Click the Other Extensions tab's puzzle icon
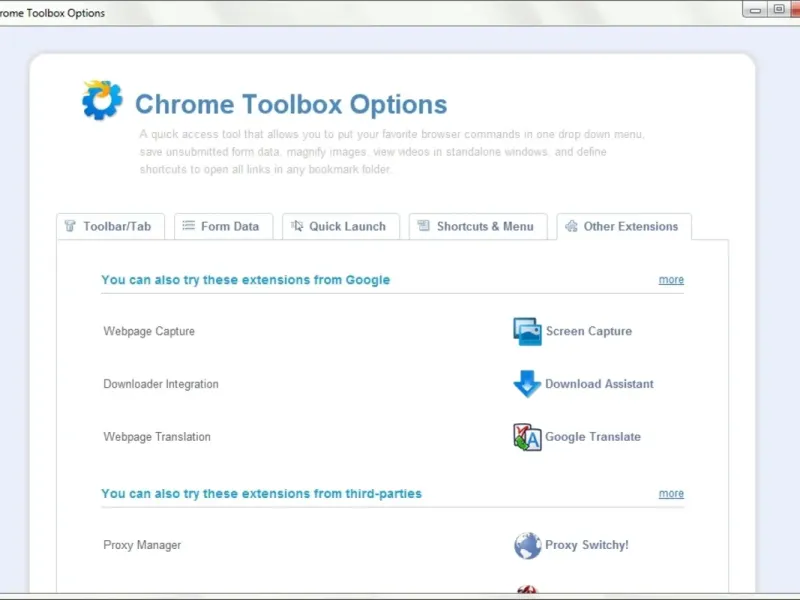The height and width of the screenshot is (600, 800). (571, 226)
